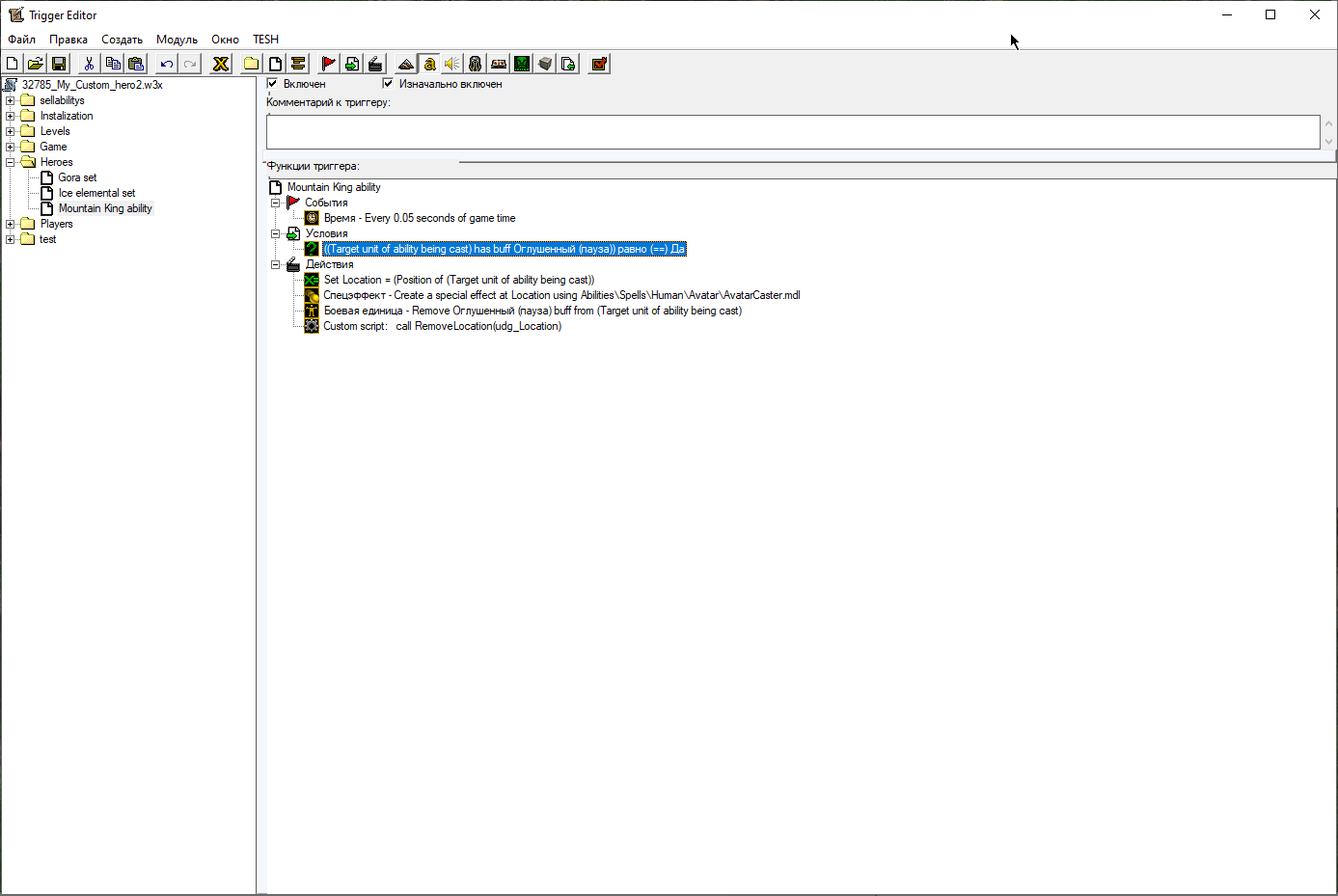Expand the sellabilitys folder
Image resolution: width=1338 pixels, height=896 pixels.
[10, 100]
